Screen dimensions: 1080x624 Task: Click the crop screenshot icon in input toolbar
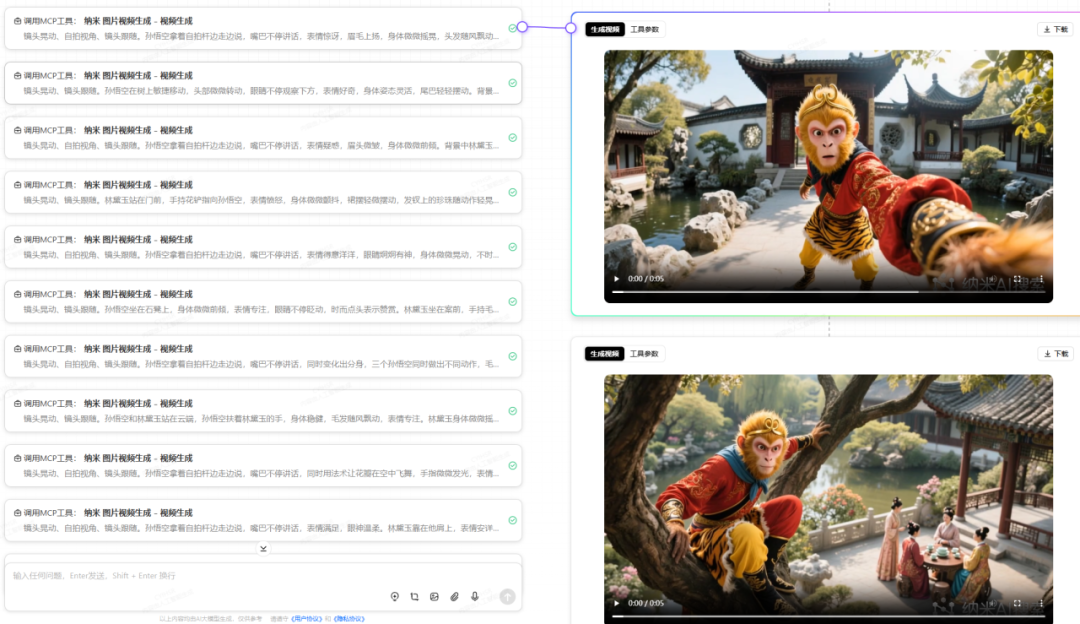(415, 596)
